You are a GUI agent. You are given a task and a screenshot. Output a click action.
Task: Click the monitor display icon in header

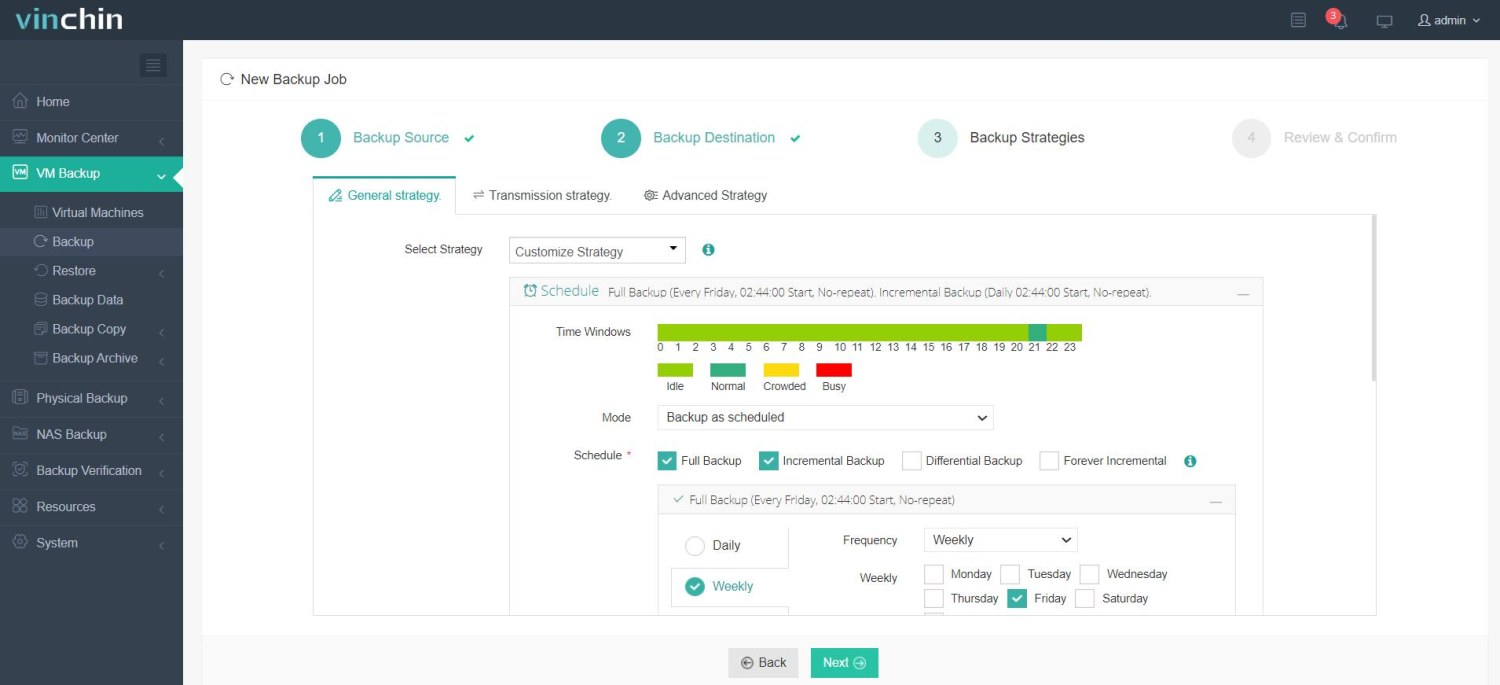[1384, 21]
